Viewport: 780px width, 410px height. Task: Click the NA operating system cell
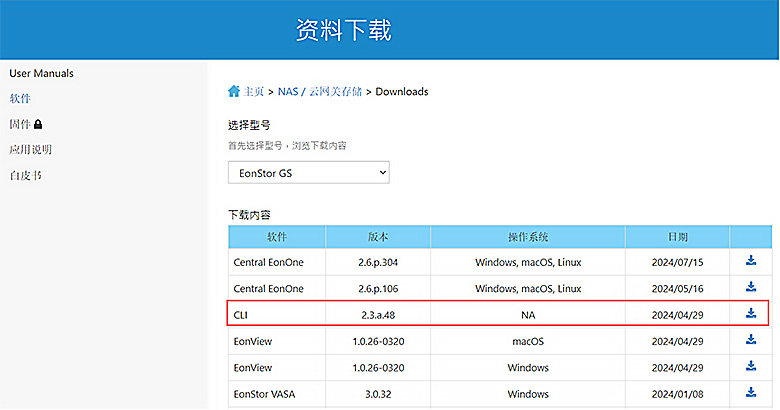pos(528,315)
